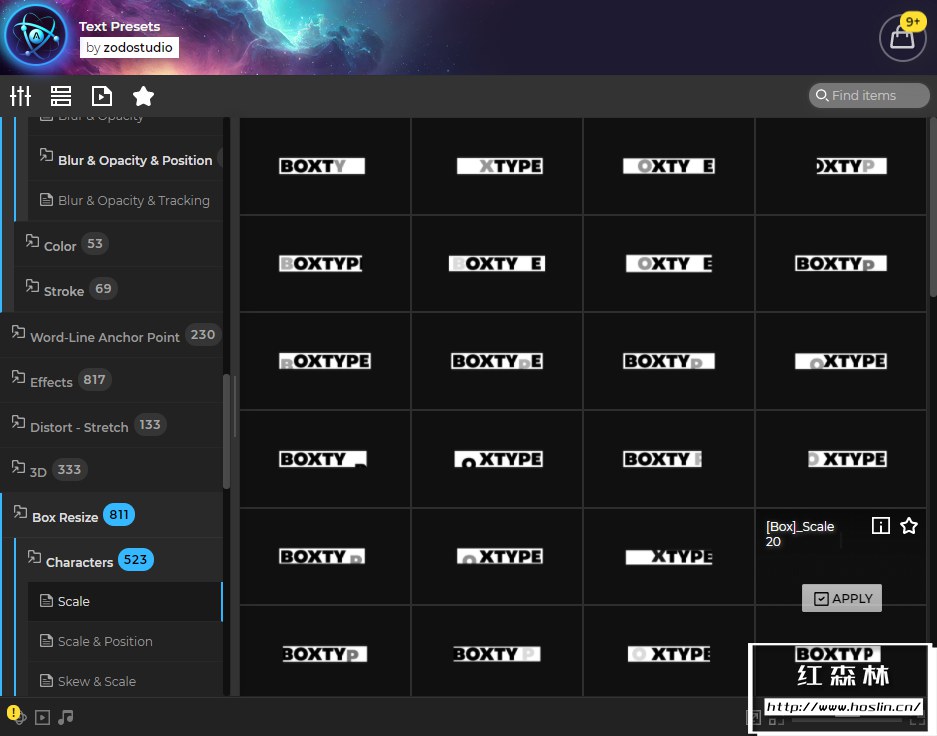Expand the Distort - Stretch category
This screenshot has width=937, height=736.
[112, 426]
